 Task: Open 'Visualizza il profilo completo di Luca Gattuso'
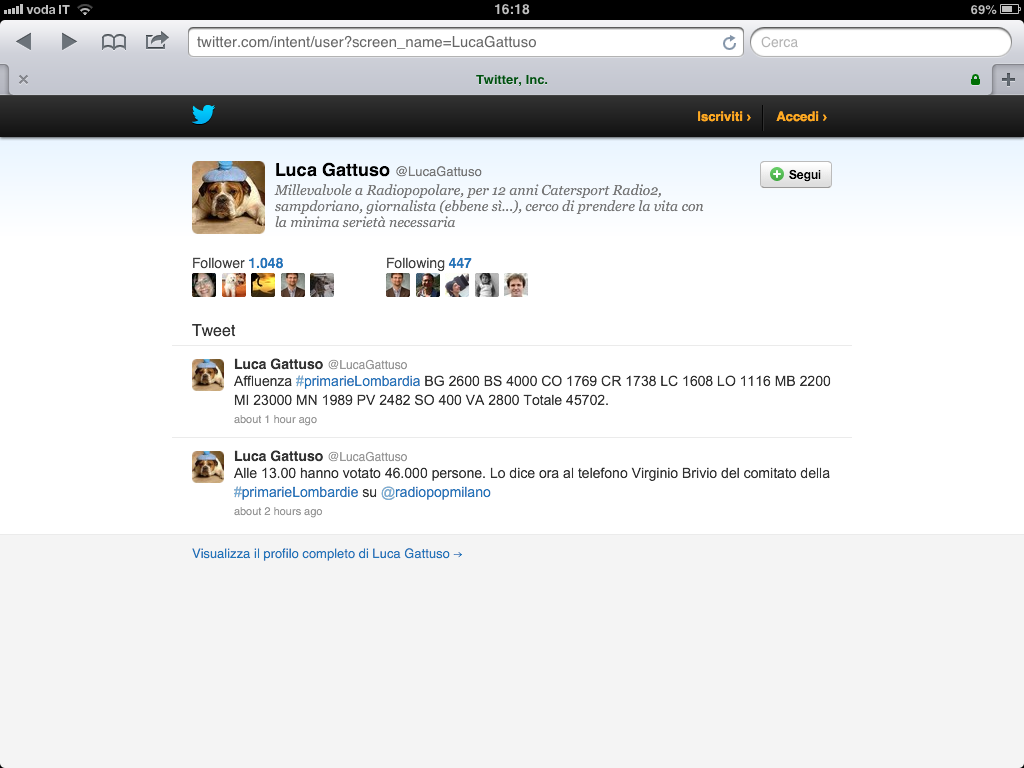coord(327,554)
